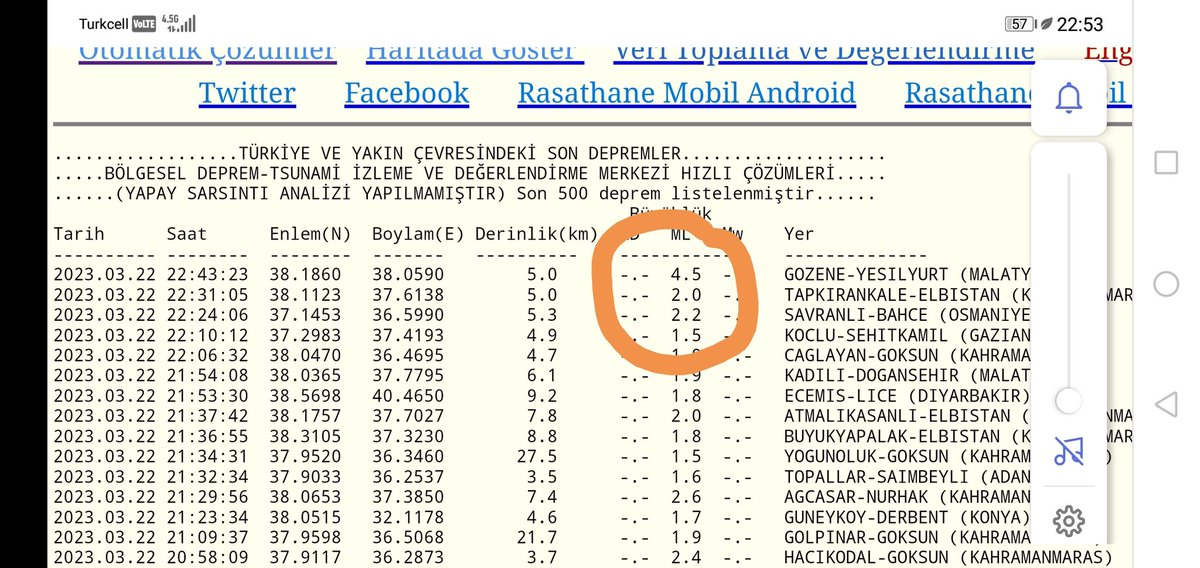Select the Boylam(E) column header

pyautogui.click(x=418, y=235)
